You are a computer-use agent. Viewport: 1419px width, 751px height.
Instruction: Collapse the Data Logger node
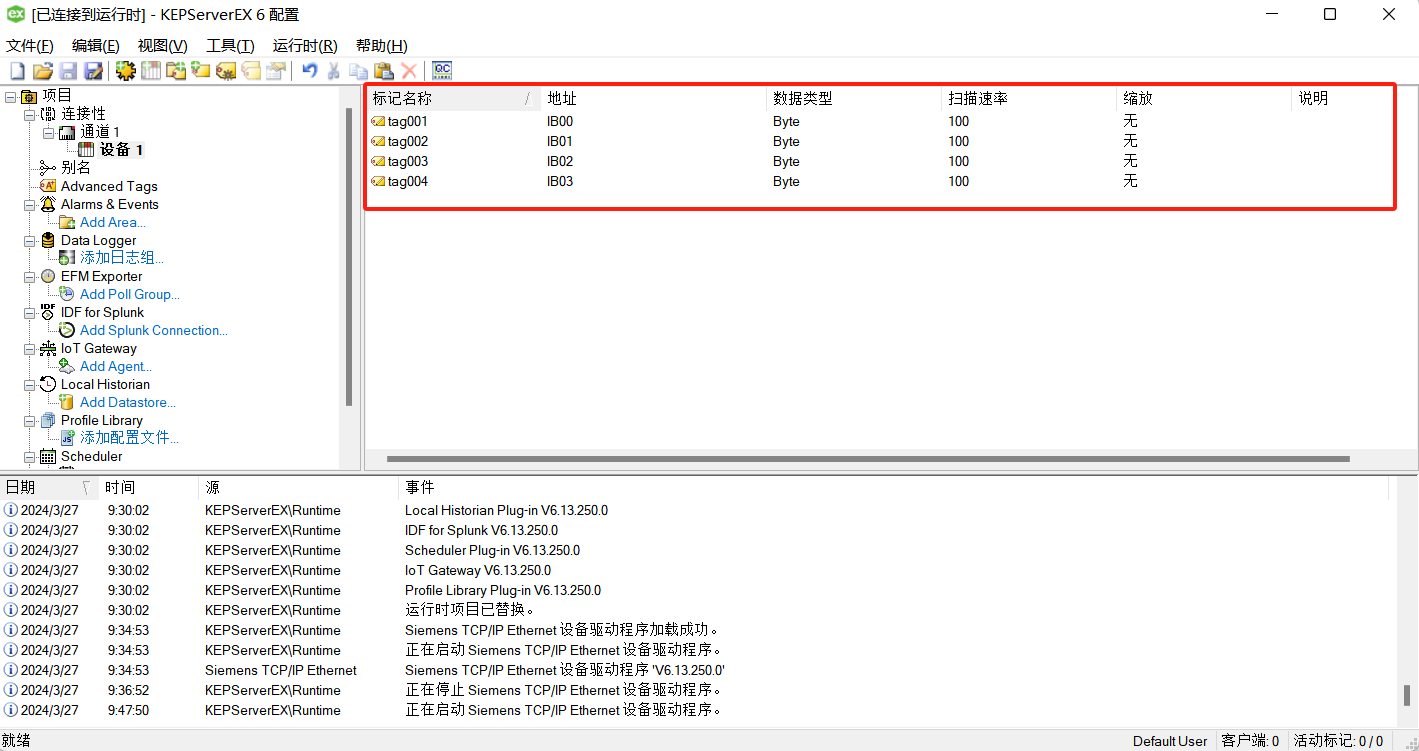tap(29, 240)
